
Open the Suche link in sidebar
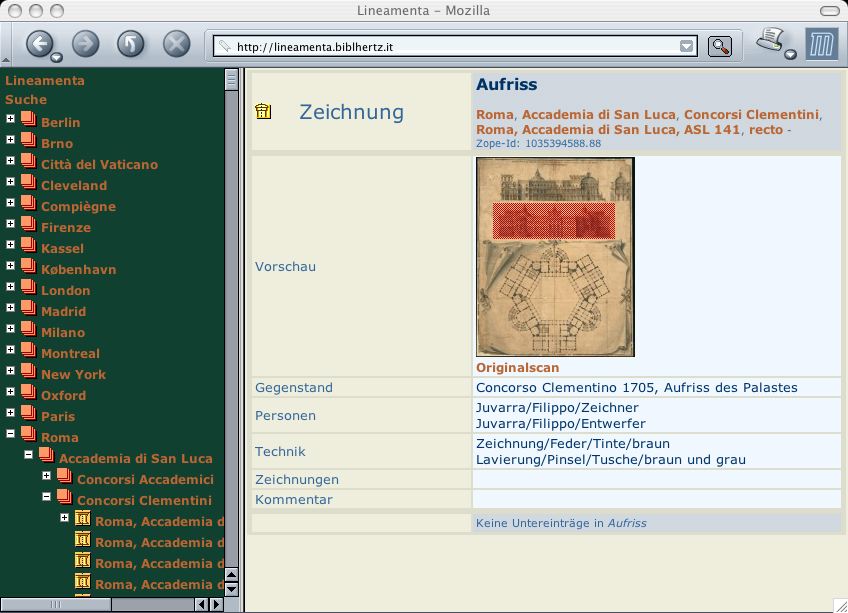click(x=26, y=100)
